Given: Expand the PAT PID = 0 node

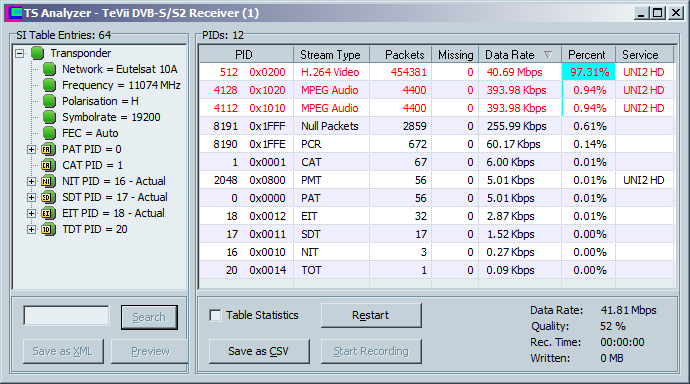Looking at the screenshot, I should tap(31, 149).
